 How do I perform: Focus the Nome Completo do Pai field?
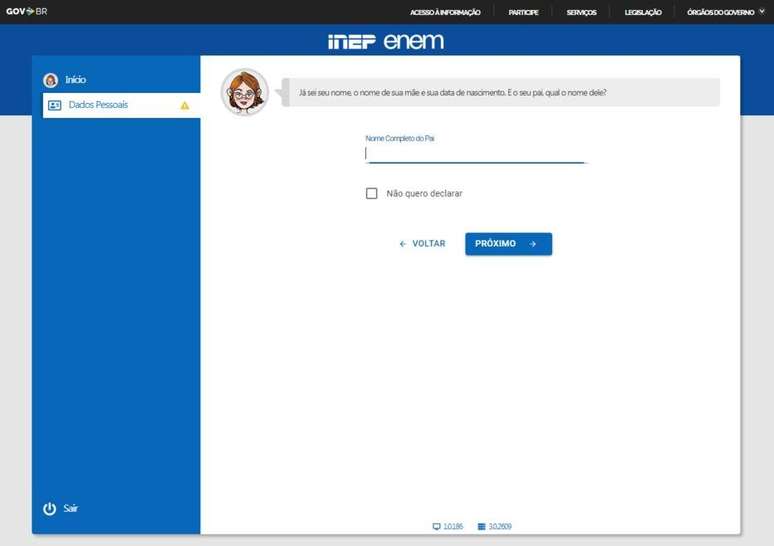tap(475, 155)
